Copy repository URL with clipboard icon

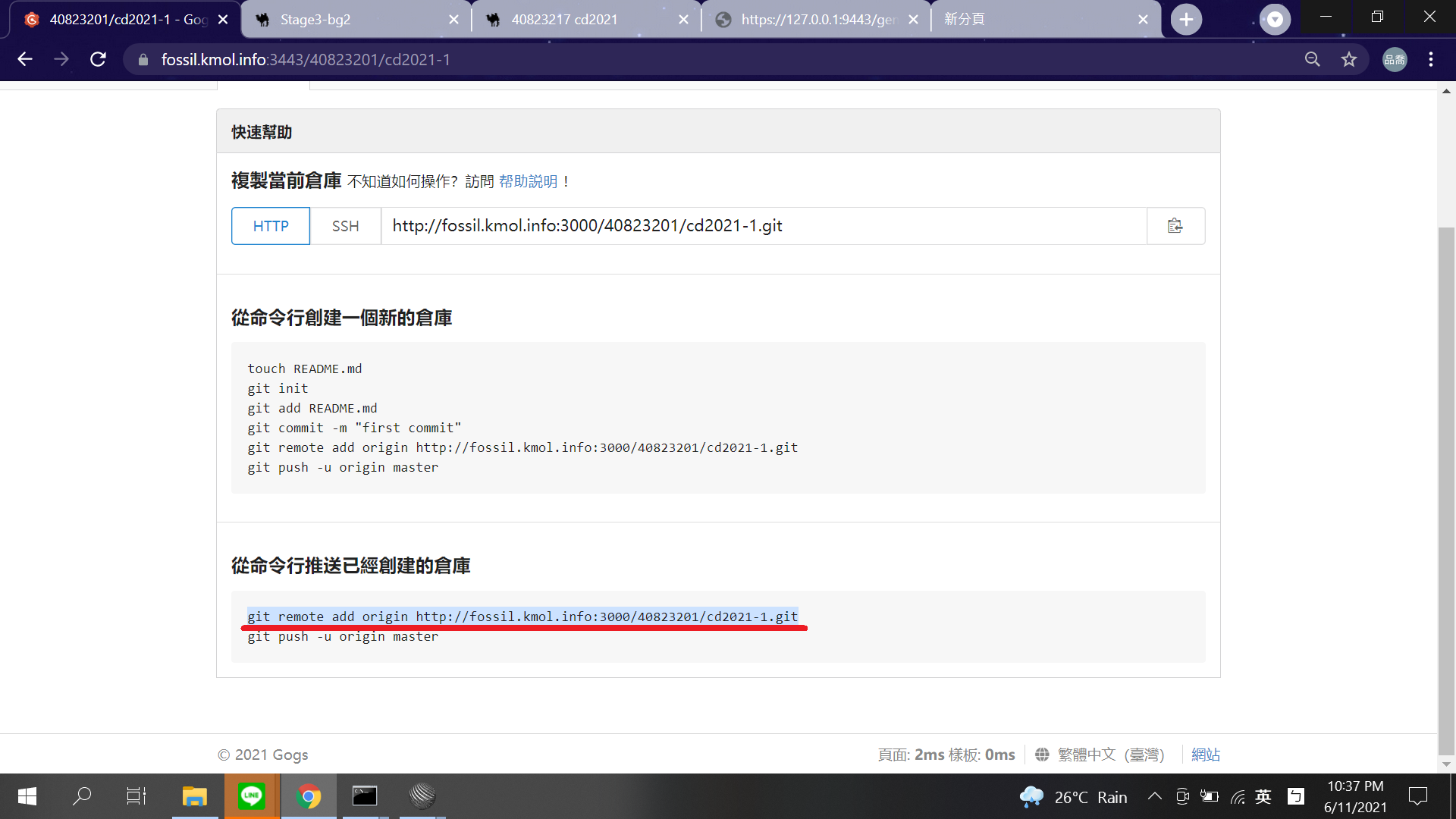1175,226
